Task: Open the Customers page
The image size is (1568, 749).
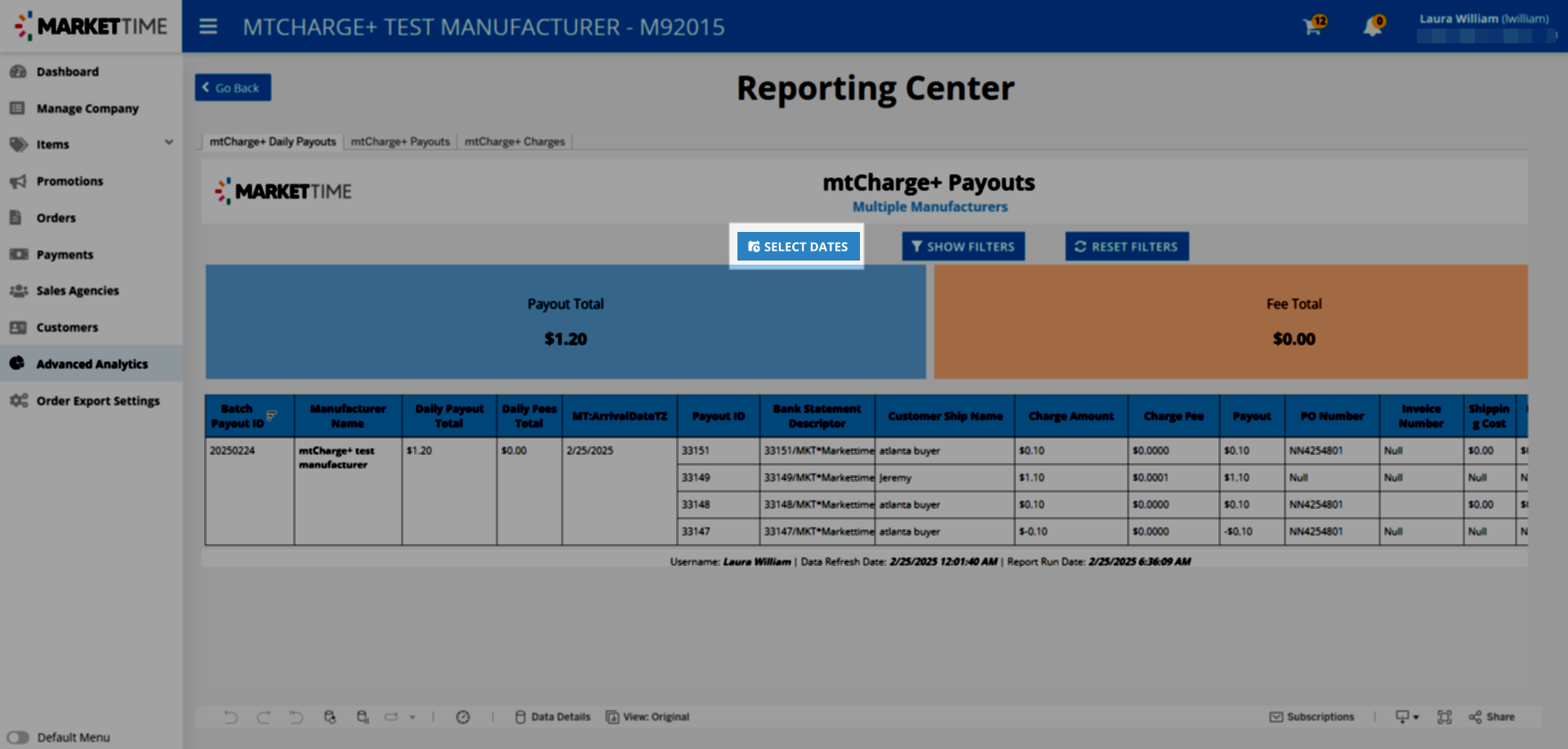Action: (x=67, y=328)
